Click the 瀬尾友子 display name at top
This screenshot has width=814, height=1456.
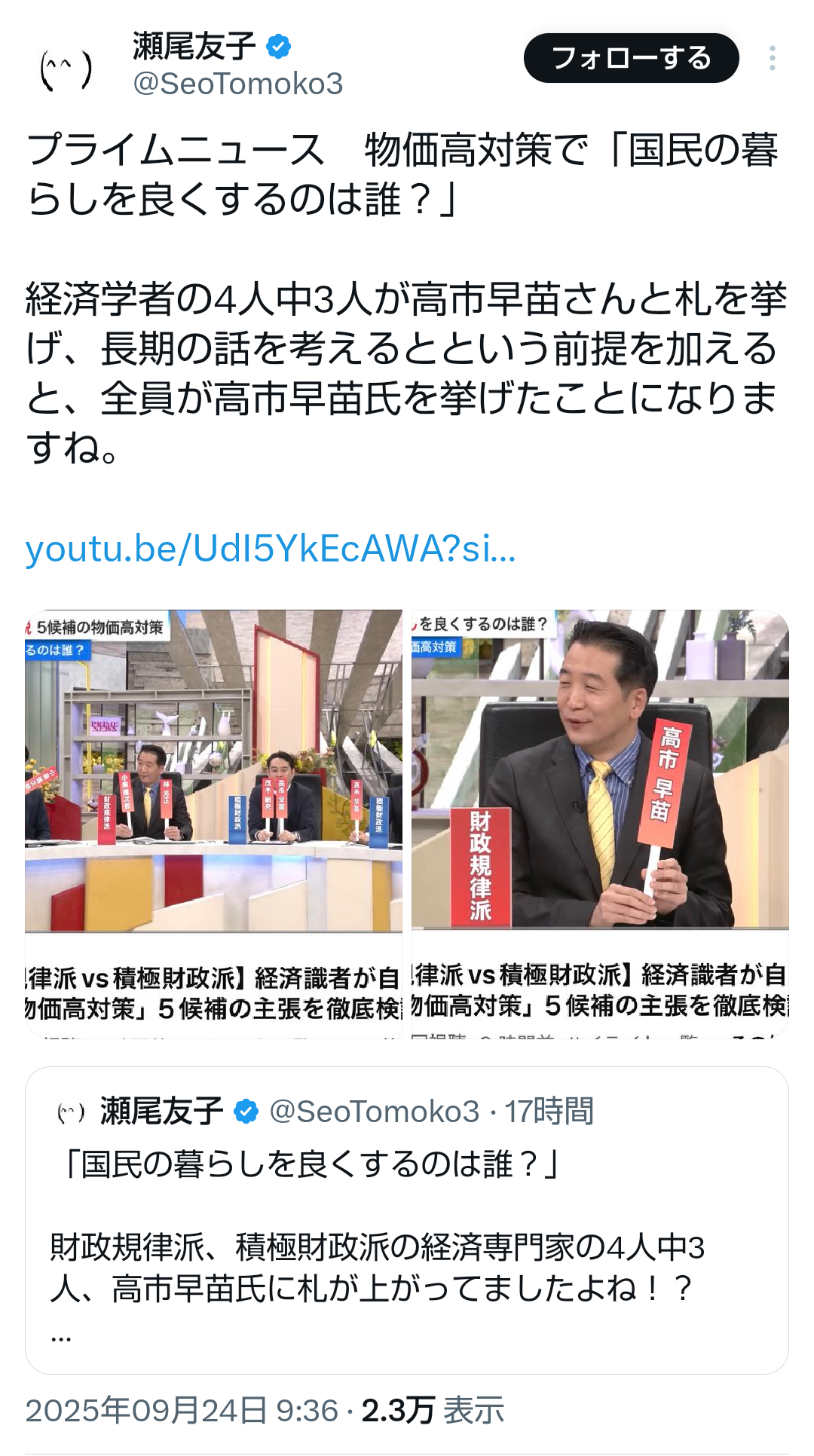(x=194, y=47)
